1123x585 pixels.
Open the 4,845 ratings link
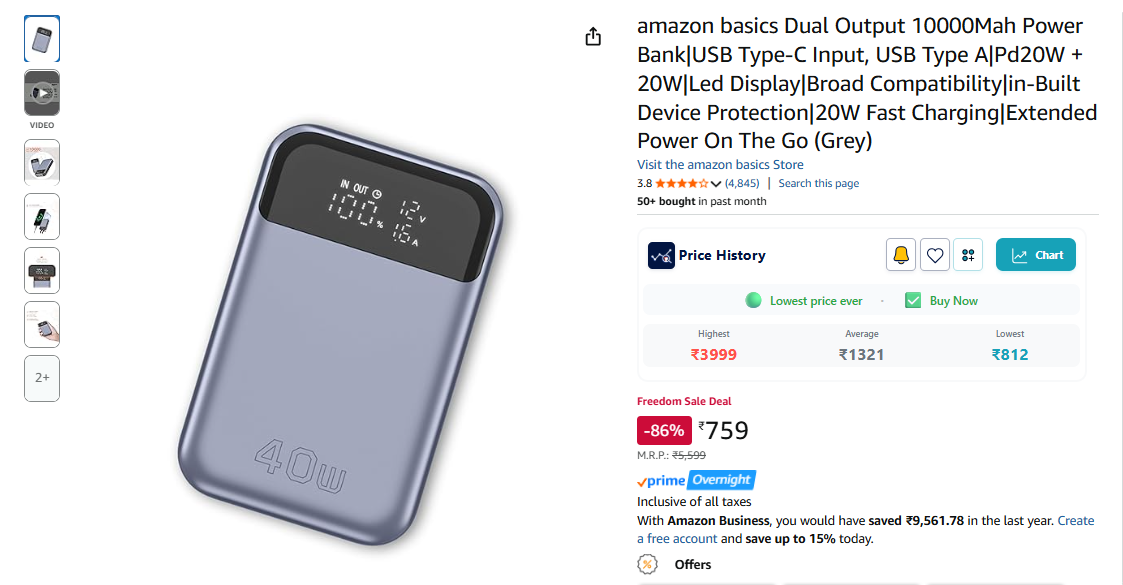point(742,184)
